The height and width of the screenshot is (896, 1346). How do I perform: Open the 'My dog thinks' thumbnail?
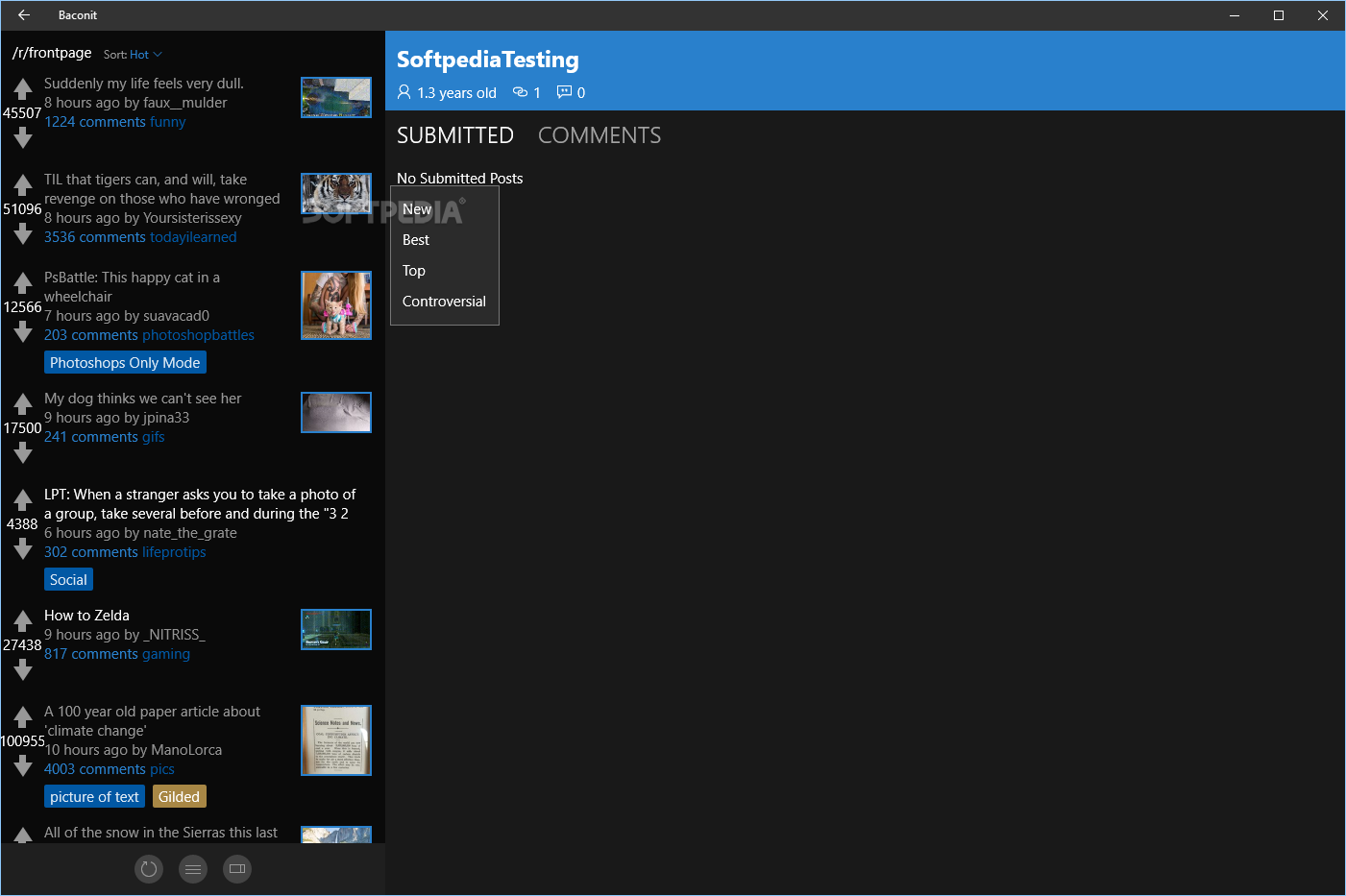click(336, 413)
